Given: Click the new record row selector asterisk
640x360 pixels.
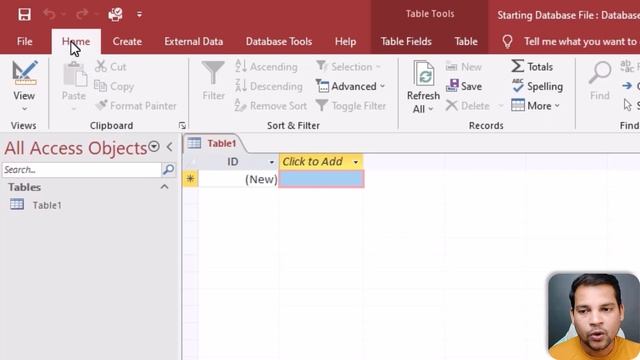Looking at the screenshot, I should pyautogui.click(x=190, y=179).
